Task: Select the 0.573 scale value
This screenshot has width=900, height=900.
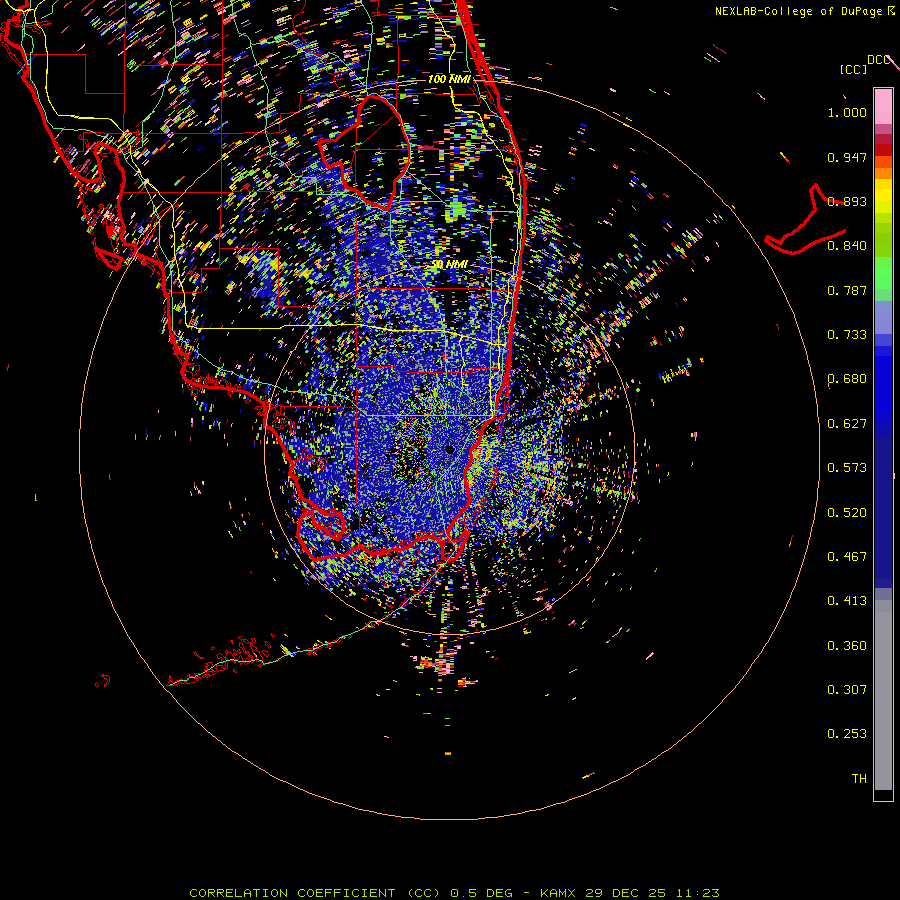Action: 847,468
